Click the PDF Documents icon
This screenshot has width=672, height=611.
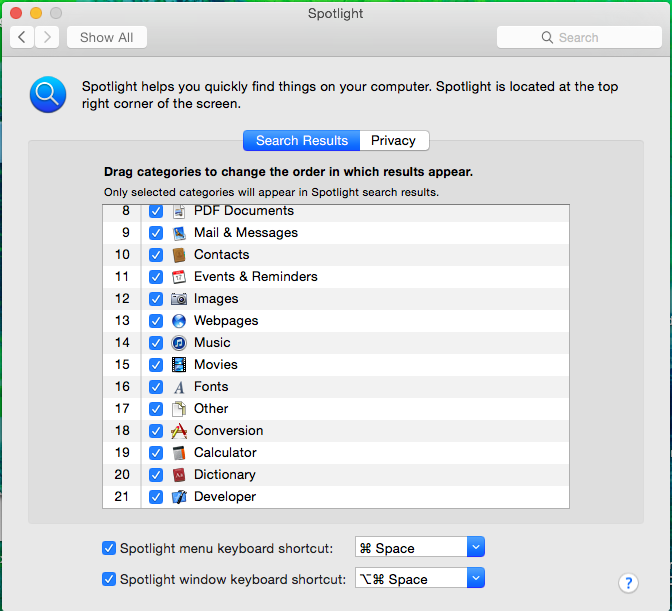pyautogui.click(x=179, y=211)
